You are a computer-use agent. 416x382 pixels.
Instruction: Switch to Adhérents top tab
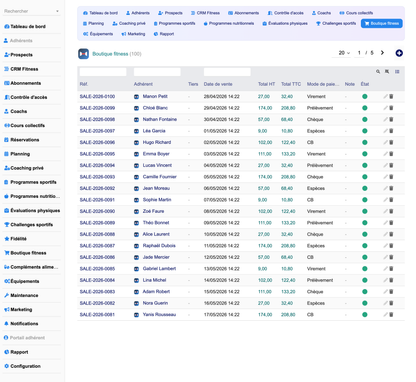pyautogui.click(x=138, y=13)
